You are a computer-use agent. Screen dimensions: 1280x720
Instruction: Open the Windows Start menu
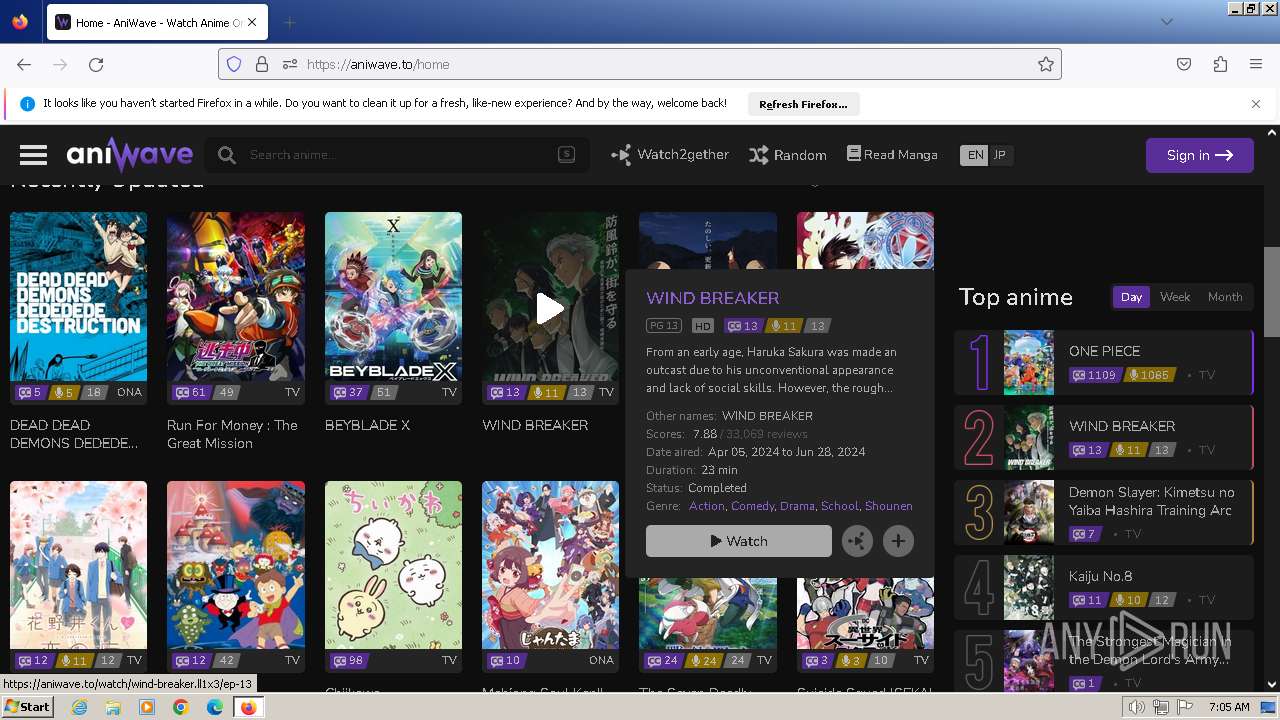click(x=27, y=707)
